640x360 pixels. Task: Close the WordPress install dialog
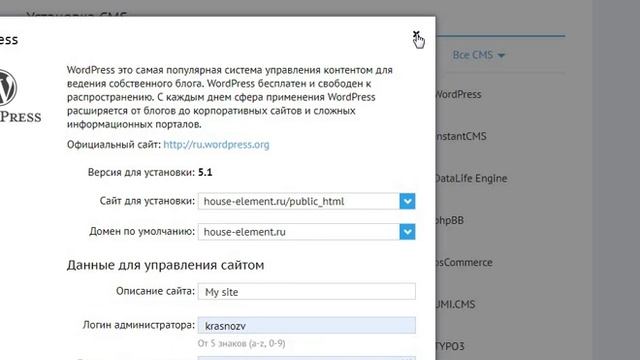[x=416, y=34]
